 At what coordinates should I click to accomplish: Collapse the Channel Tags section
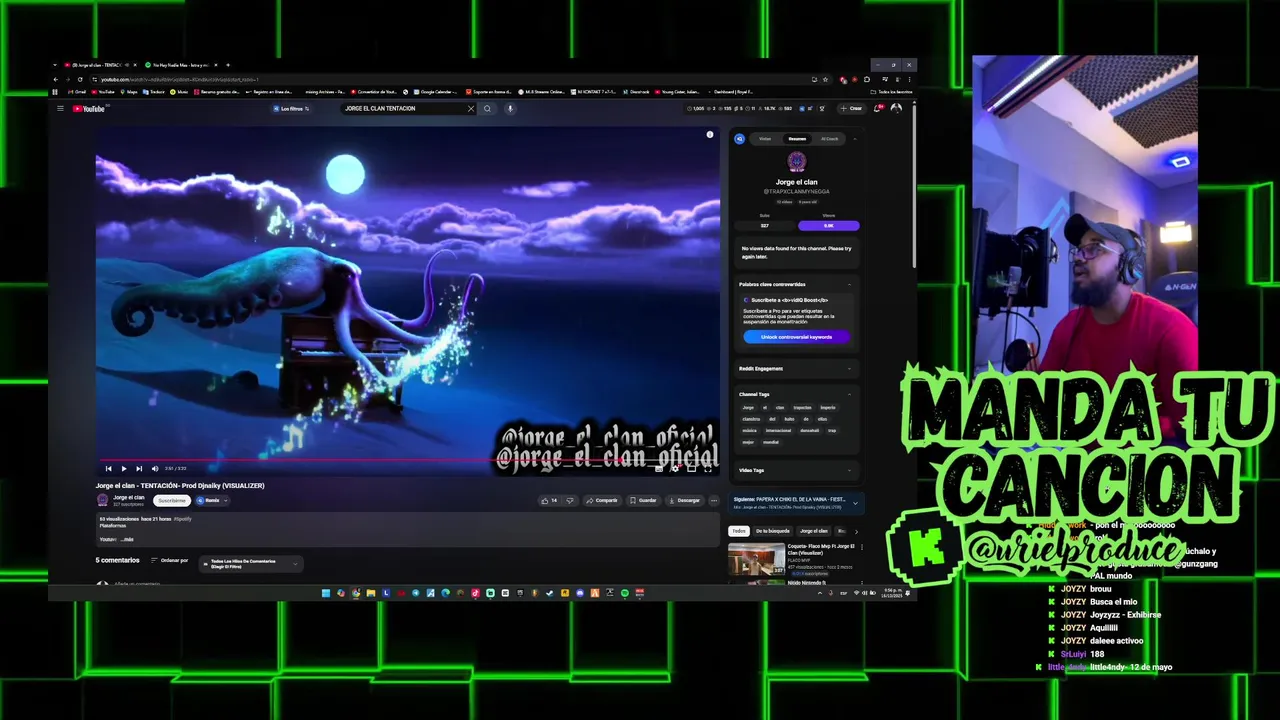(x=849, y=394)
